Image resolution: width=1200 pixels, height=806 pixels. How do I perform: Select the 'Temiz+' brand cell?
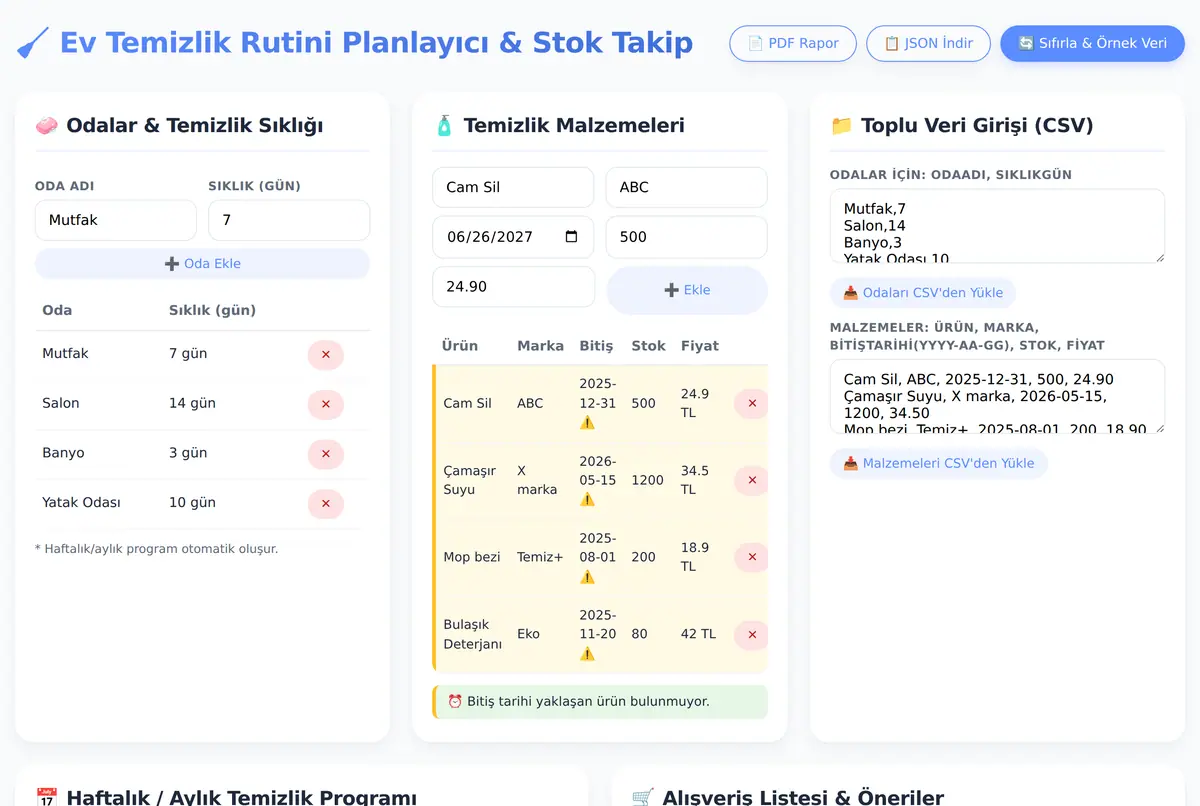tap(540, 557)
